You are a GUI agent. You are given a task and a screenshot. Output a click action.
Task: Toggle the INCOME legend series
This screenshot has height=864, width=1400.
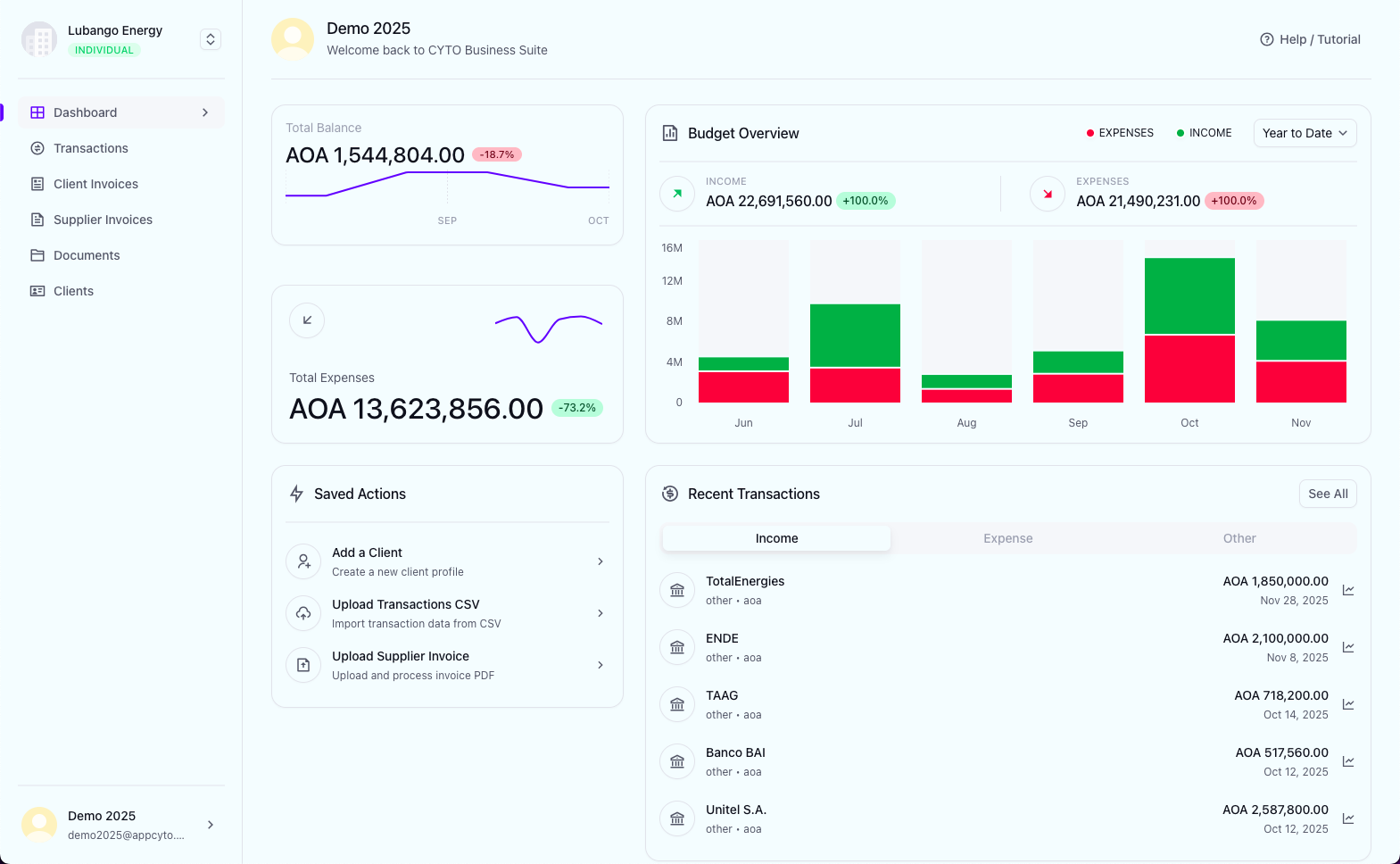(1204, 133)
